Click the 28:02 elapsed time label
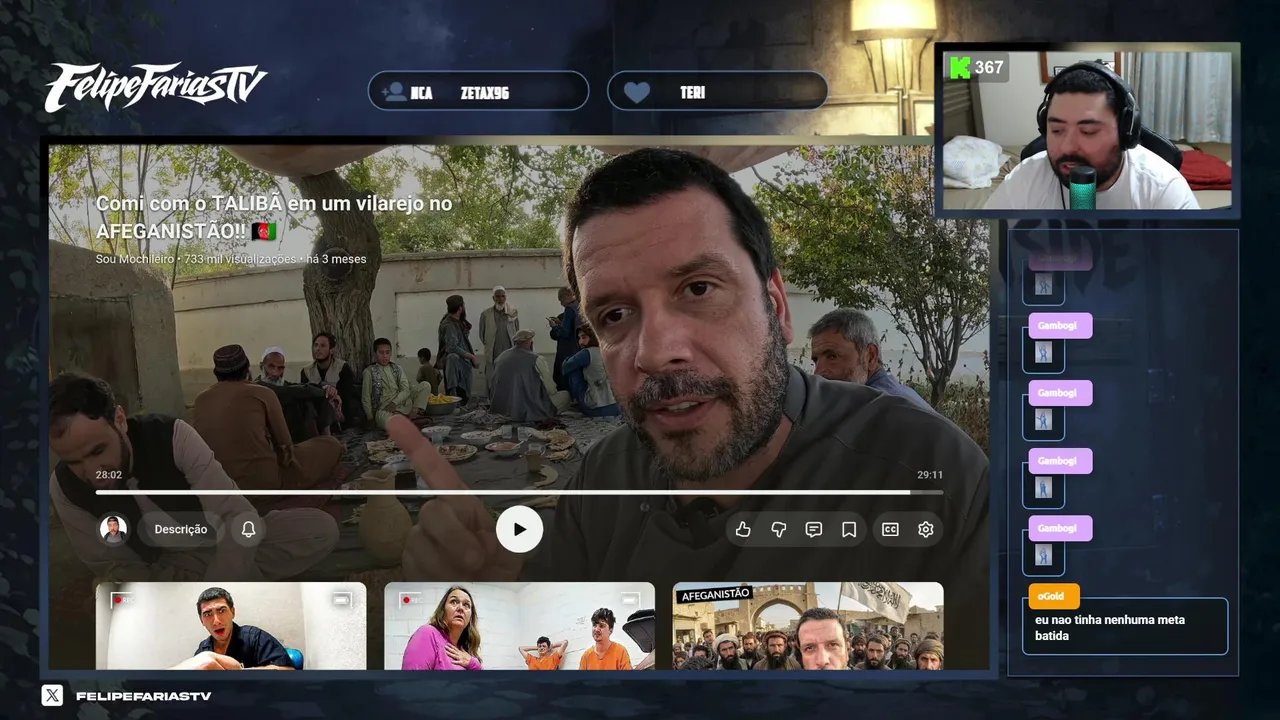The height and width of the screenshot is (720, 1280). pyautogui.click(x=109, y=475)
